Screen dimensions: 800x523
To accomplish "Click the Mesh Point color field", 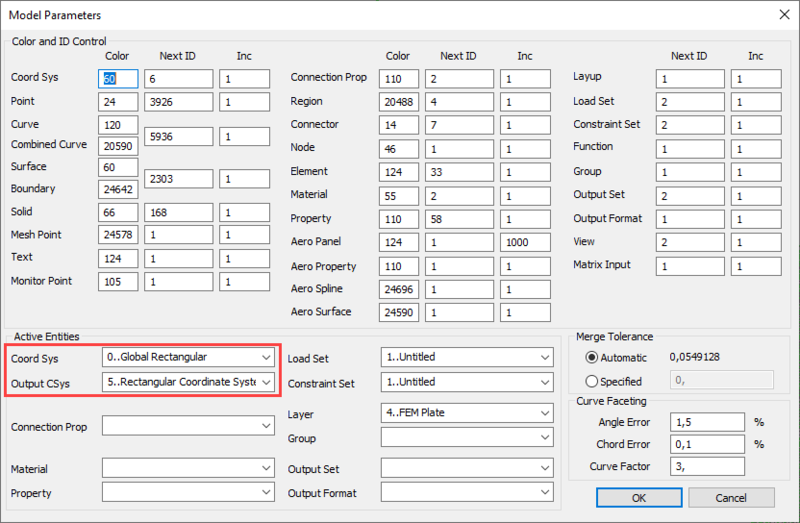I will pyautogui.click(x=118, y=235).
